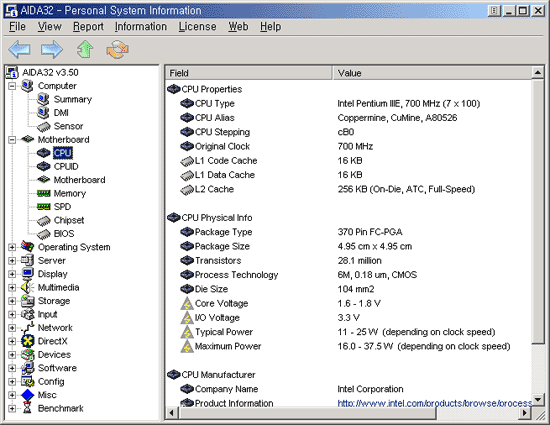Screen dimensions: 550x425
Task: Expand the Server tree node
Action: coord(12,261)
